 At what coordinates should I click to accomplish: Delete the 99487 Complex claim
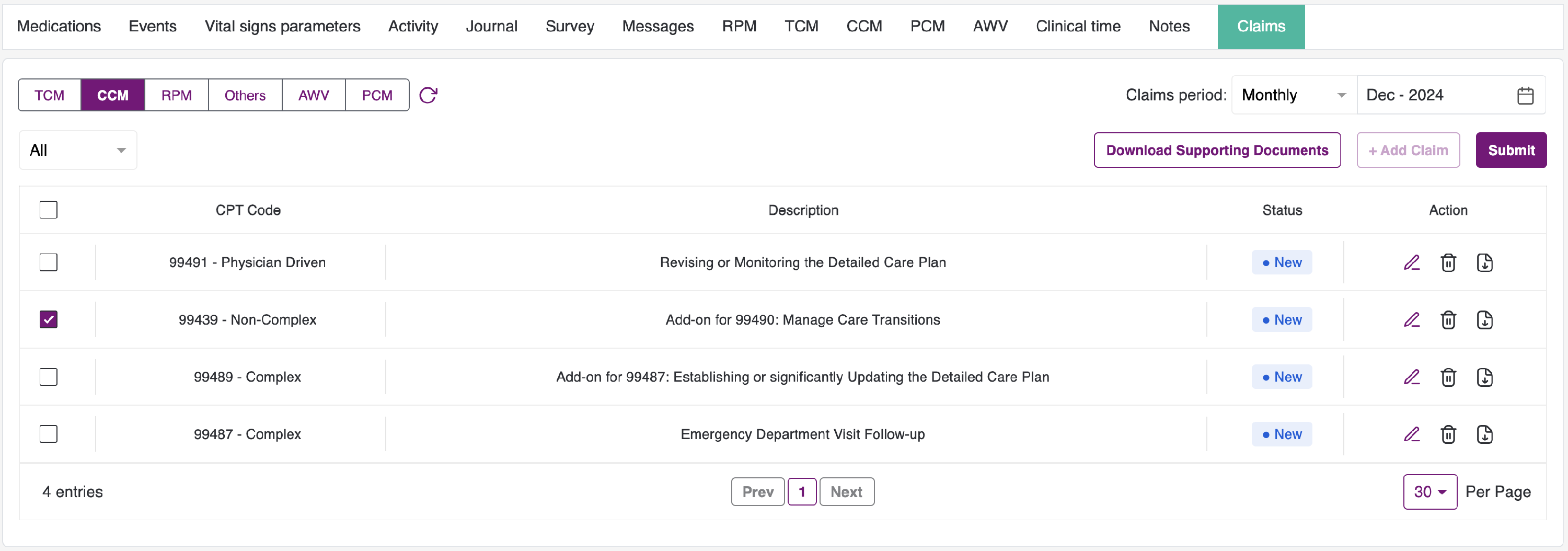coord(1448,434)
